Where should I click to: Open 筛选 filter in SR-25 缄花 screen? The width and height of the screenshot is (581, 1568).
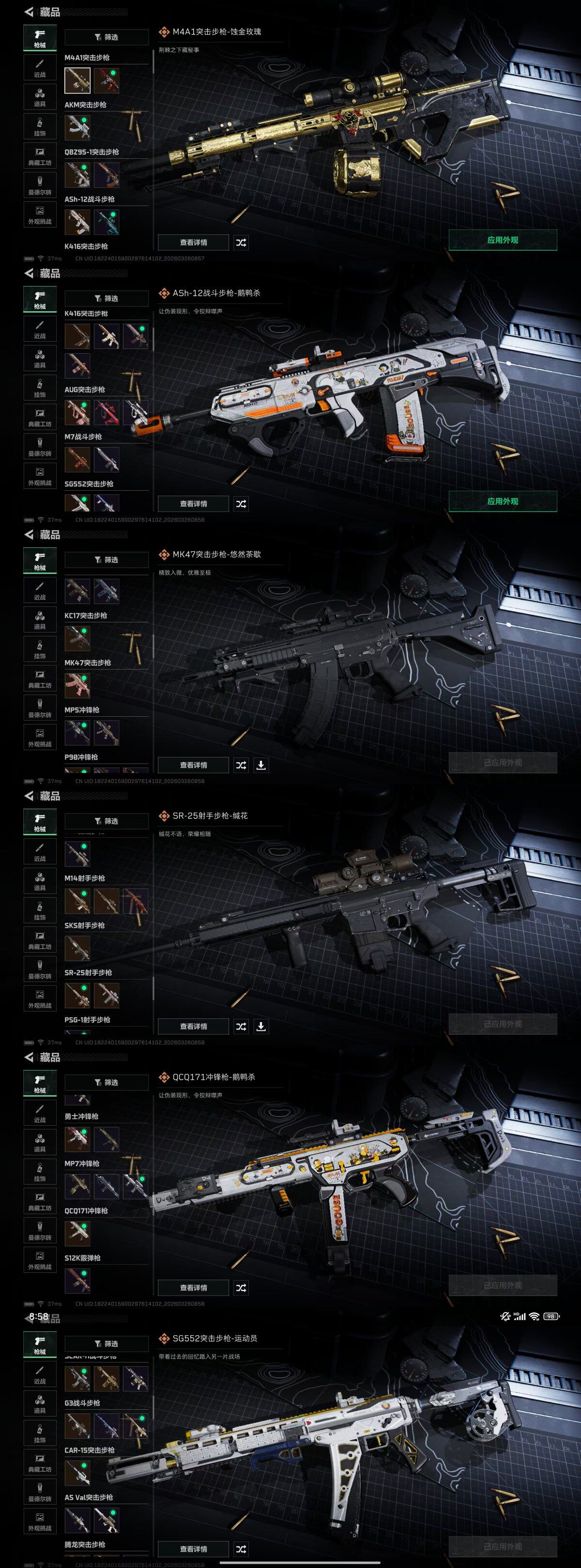(107, 821)
